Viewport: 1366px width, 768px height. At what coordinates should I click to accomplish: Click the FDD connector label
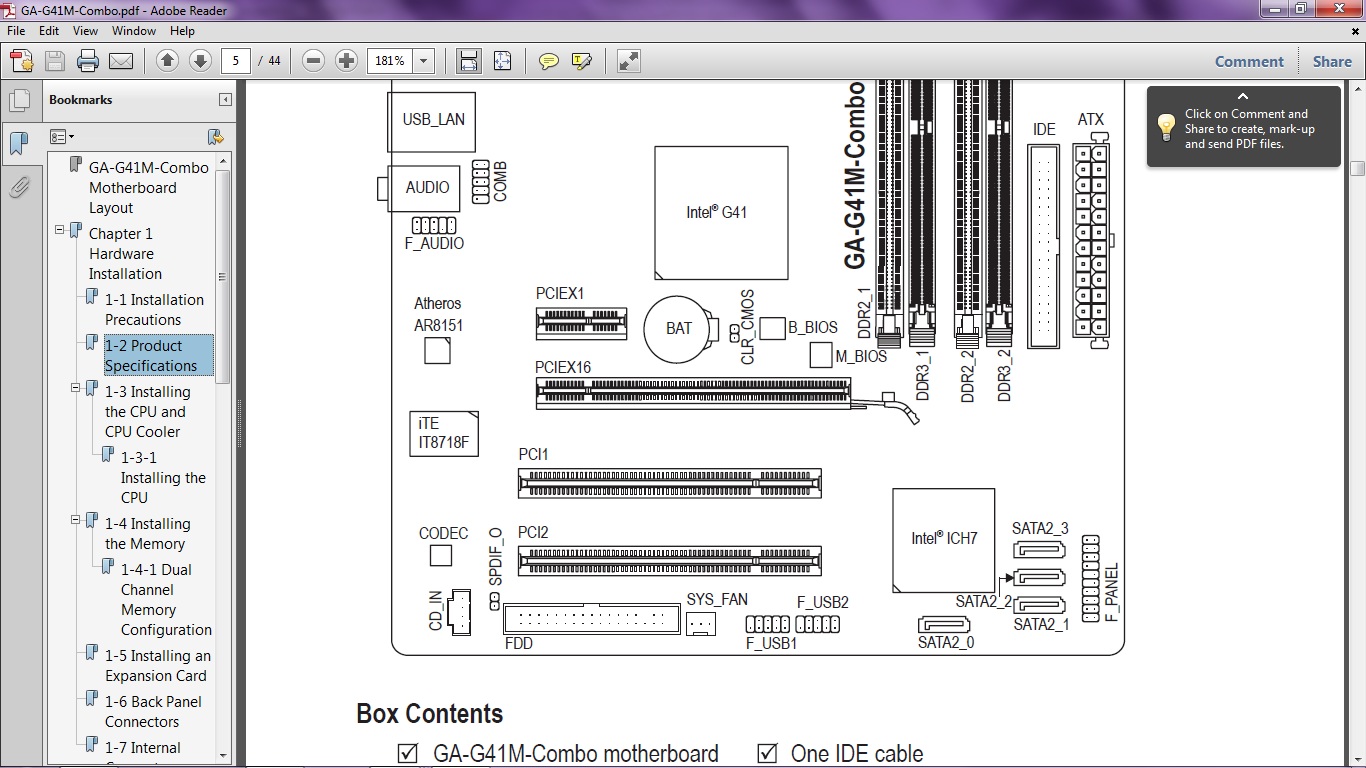[x=519, y=644]
